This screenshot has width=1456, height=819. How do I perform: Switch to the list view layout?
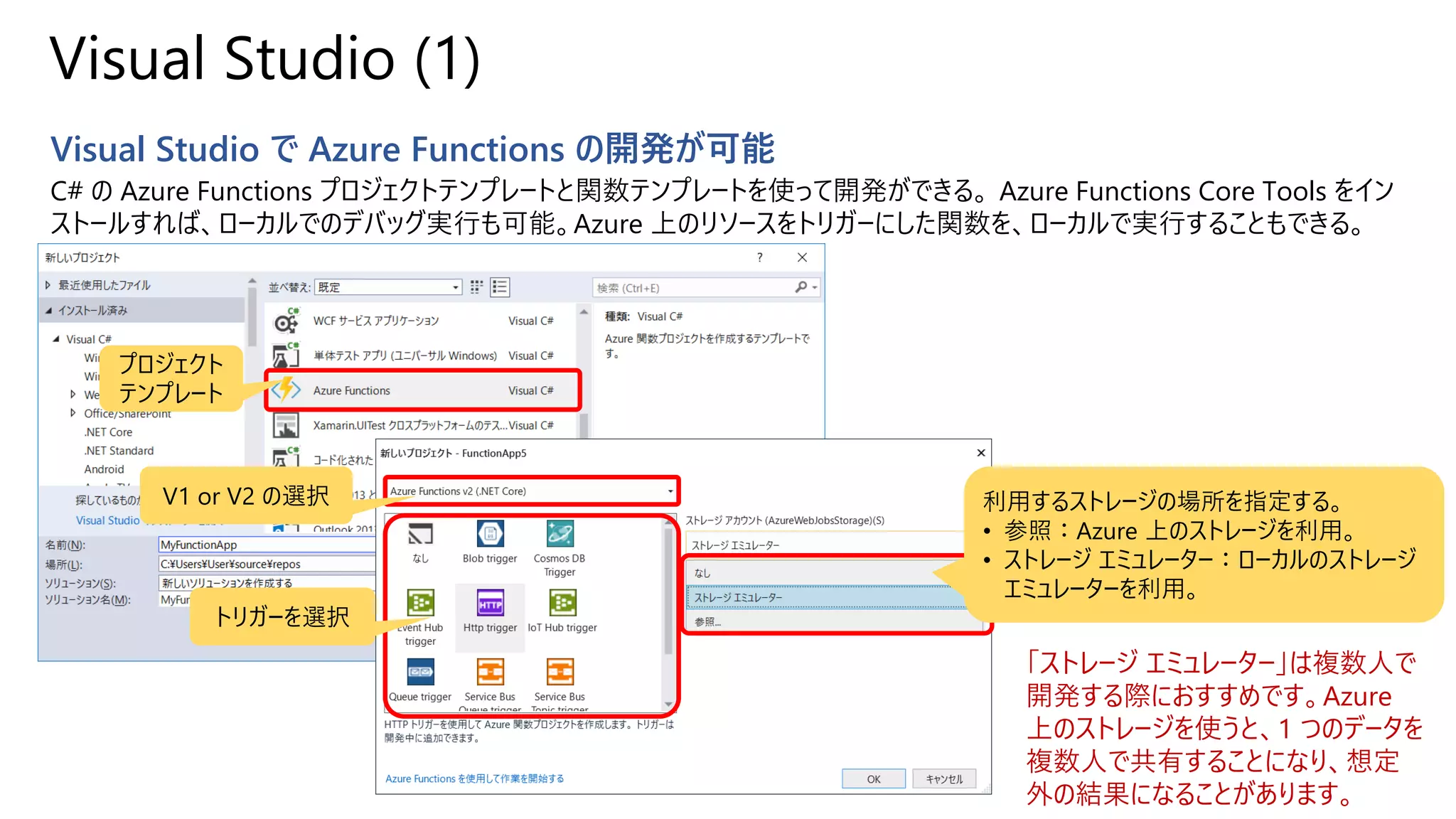500,287
